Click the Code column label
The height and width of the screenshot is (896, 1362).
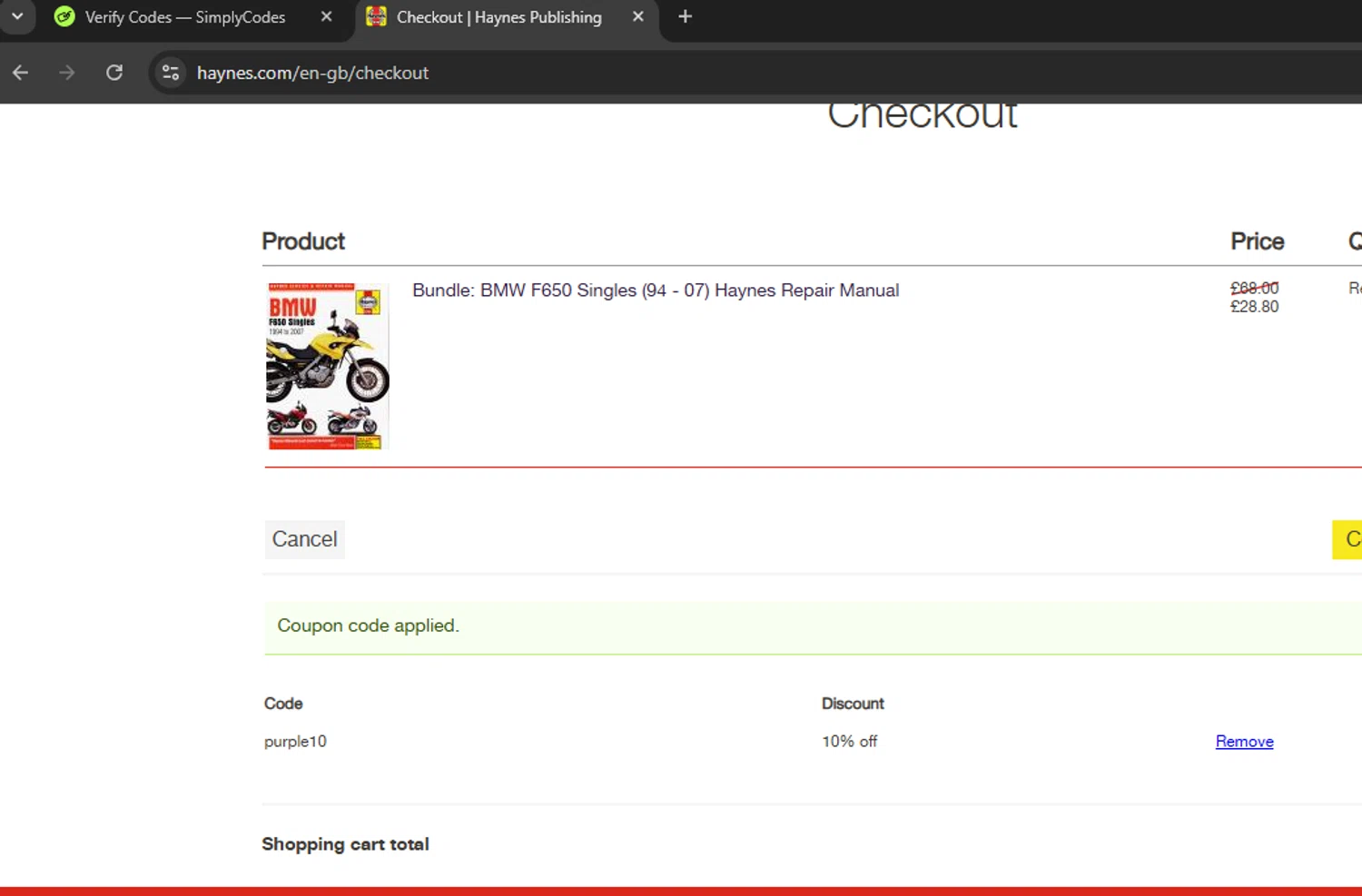(283, 704)
